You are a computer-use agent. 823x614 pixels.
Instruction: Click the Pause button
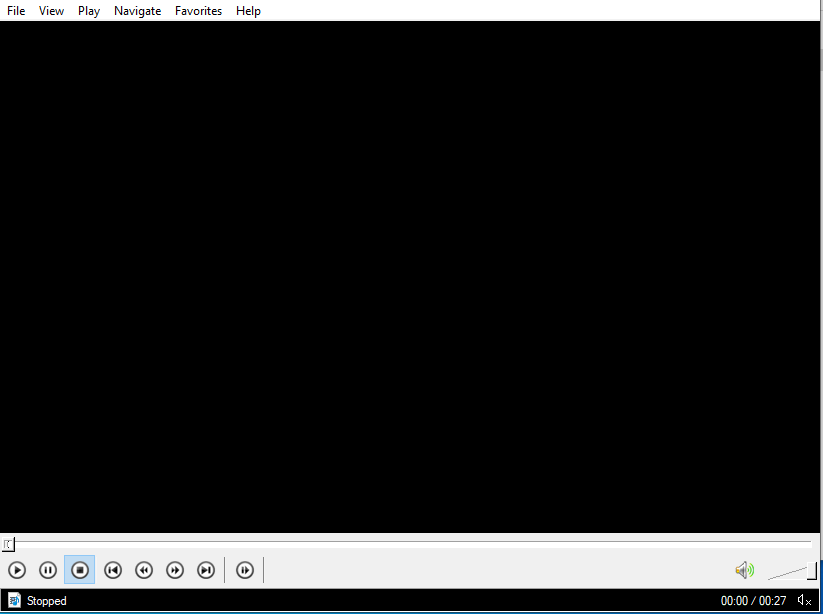click(x=48, y=570)
